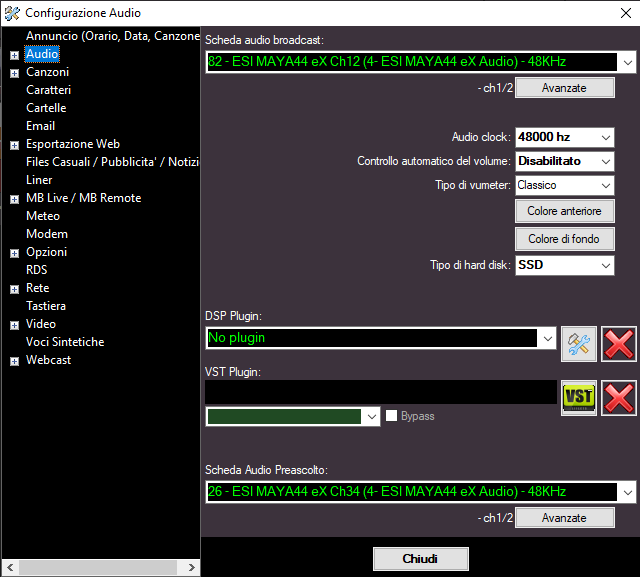Enable the VST Bypass checkbox

click(x=392, y=416)
